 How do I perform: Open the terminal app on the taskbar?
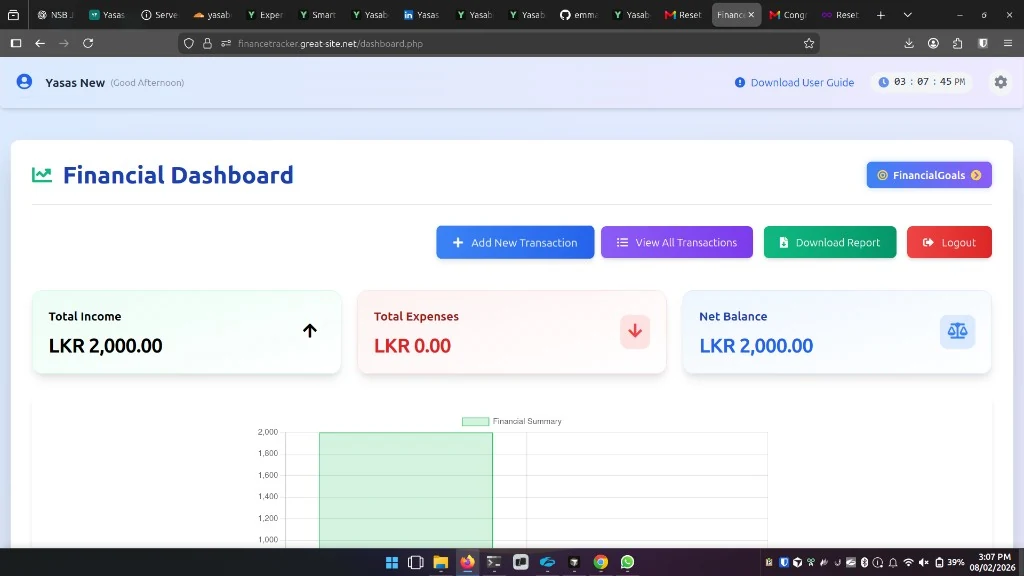tap(494, 562)
